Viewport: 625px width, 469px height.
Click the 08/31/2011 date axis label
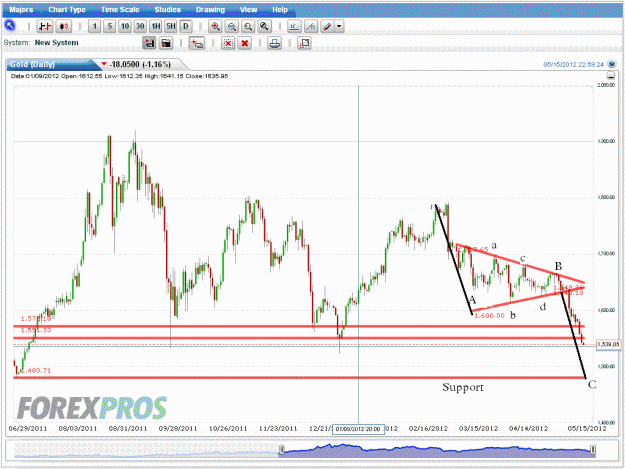click(x=128, y=428)
